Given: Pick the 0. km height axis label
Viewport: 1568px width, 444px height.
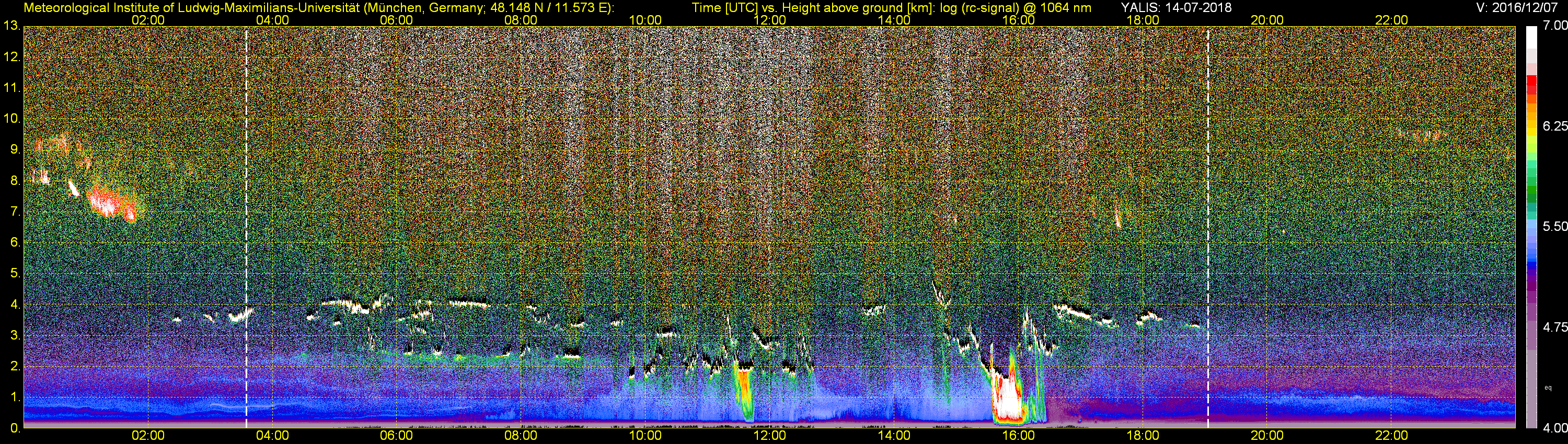Looking at the screenshot, I should [x=15, y=428].
